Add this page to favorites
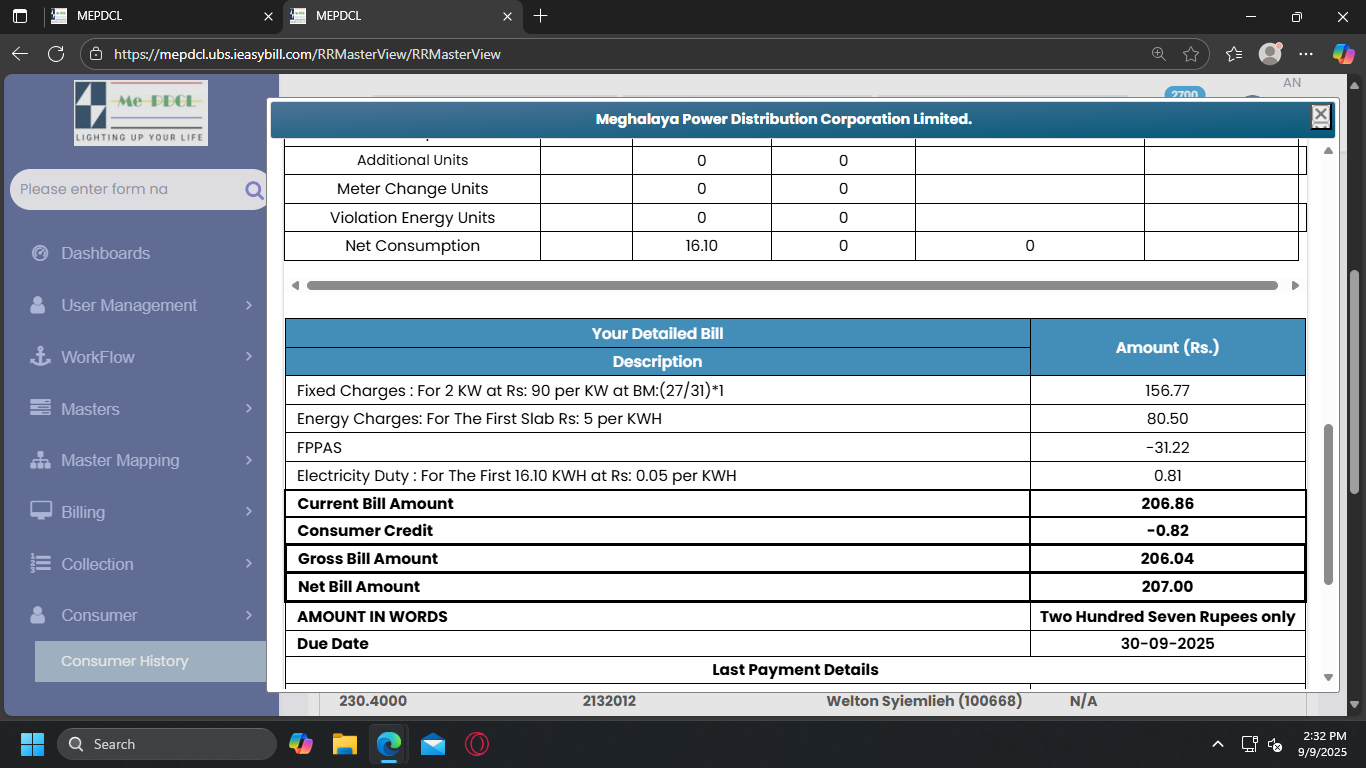This screenshot has height=768, width=1366. [1191, 54]
